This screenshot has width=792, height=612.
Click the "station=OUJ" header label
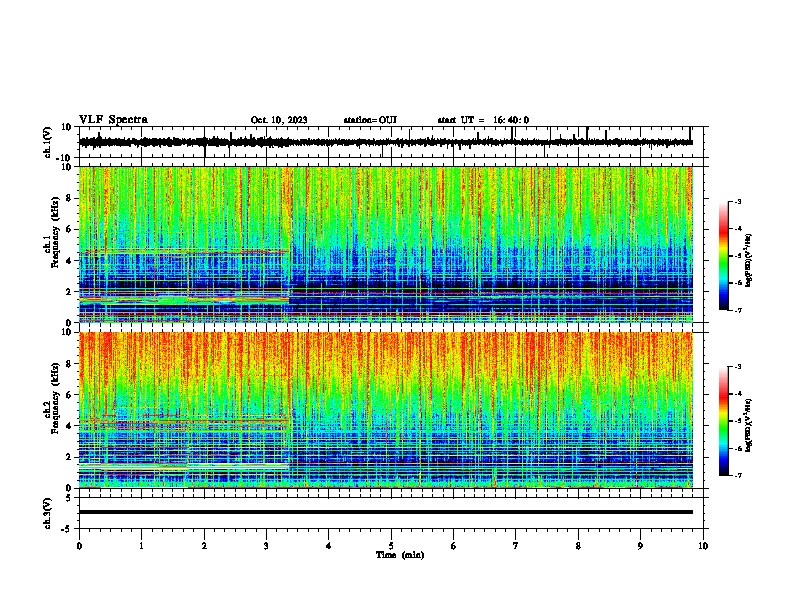[x=370, y=120]
